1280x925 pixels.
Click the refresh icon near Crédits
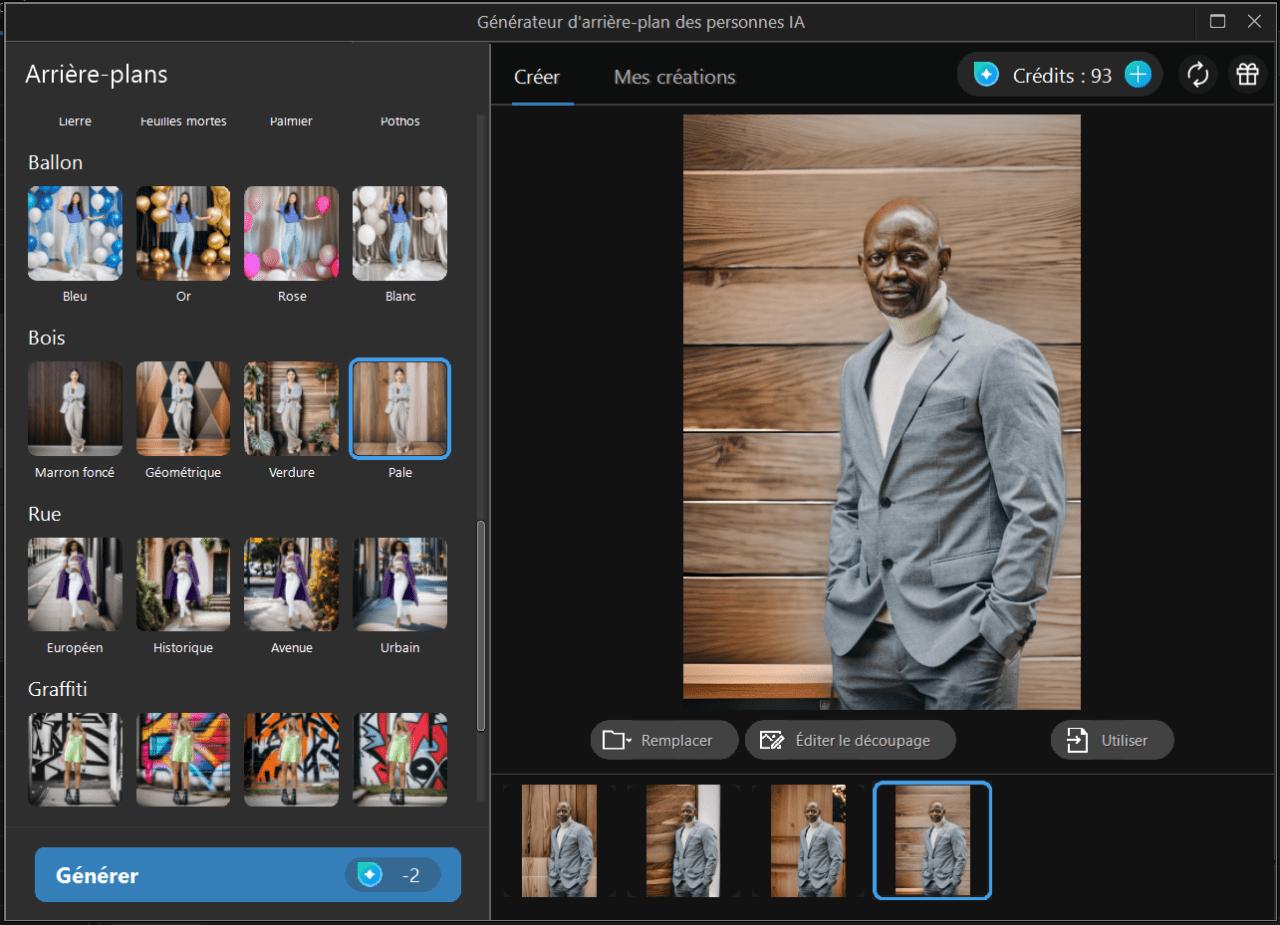[1198, 74]
